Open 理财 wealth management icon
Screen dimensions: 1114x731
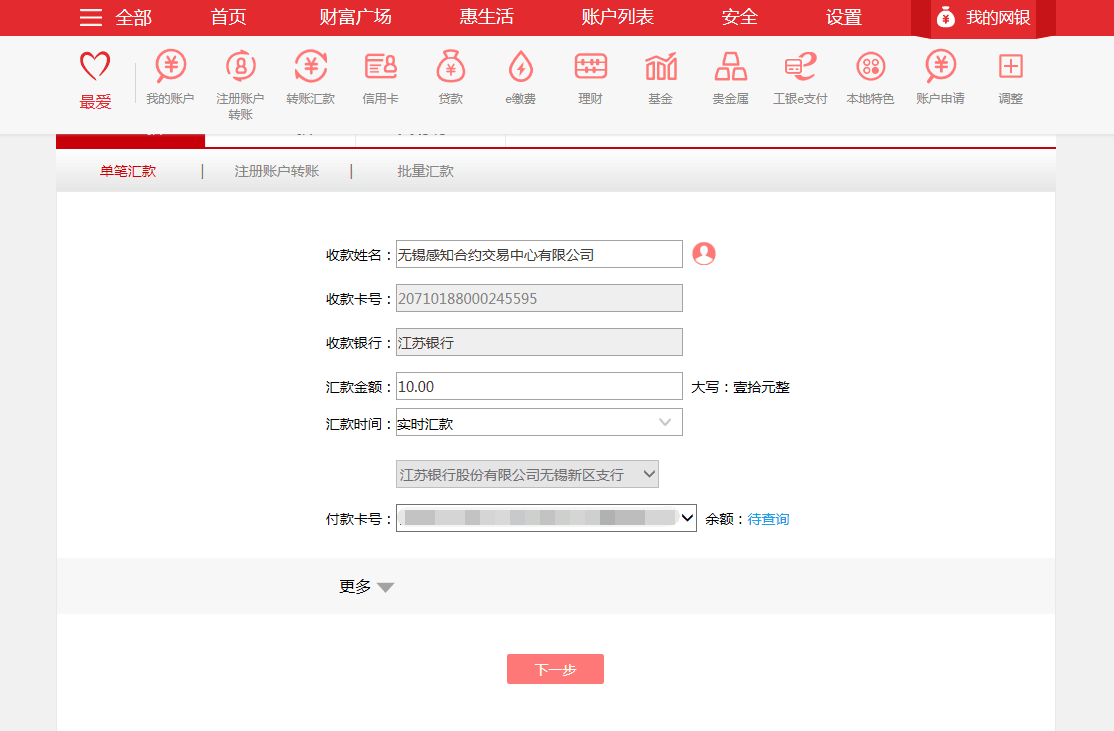590,66
